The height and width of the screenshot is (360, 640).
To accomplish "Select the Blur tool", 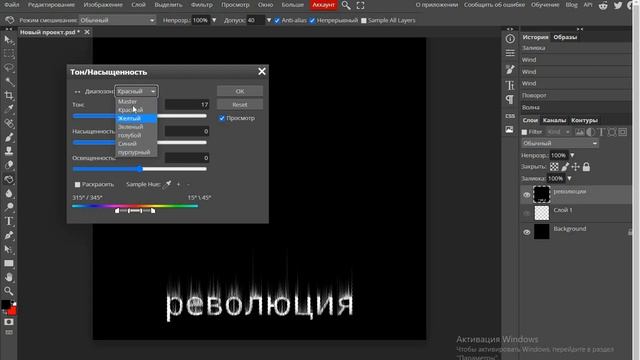I will 9,193.
